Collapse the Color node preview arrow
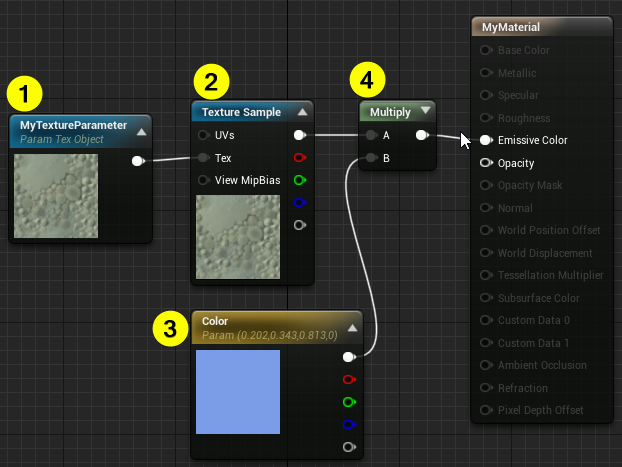 click(x=353, y=327)
